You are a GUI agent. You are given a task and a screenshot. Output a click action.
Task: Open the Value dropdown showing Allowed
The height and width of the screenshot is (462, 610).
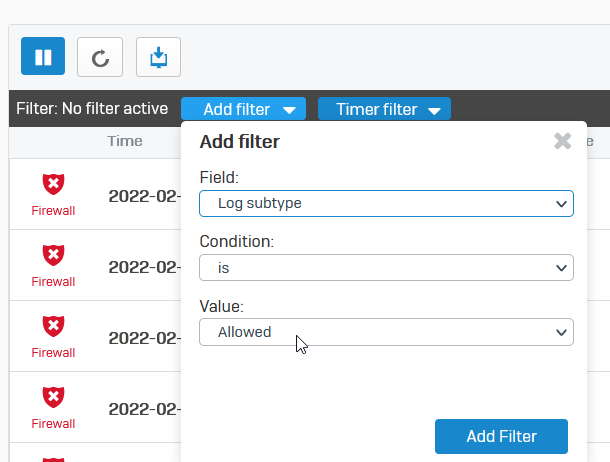coord(386,332)
